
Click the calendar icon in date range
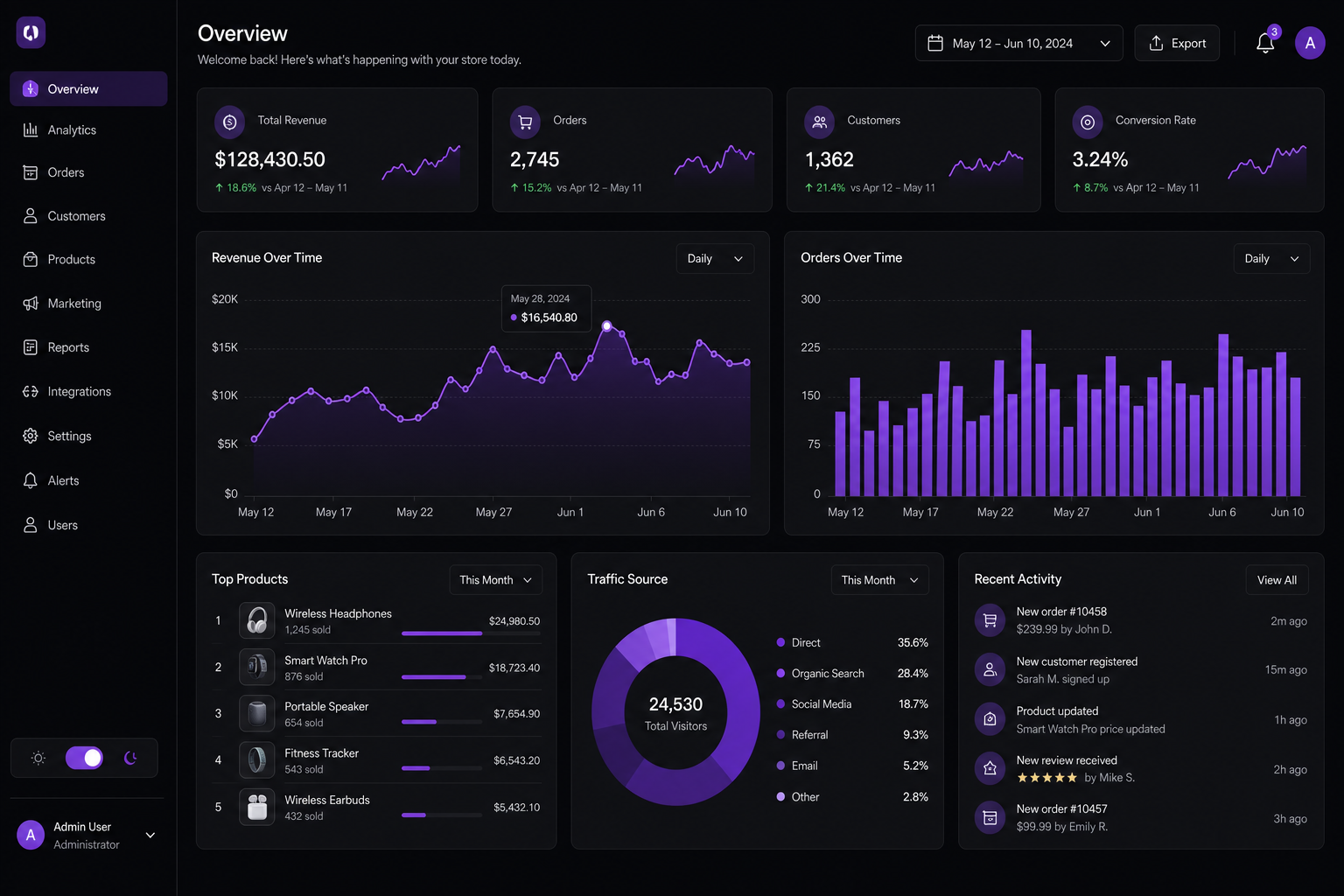click(x=935, y=43)
